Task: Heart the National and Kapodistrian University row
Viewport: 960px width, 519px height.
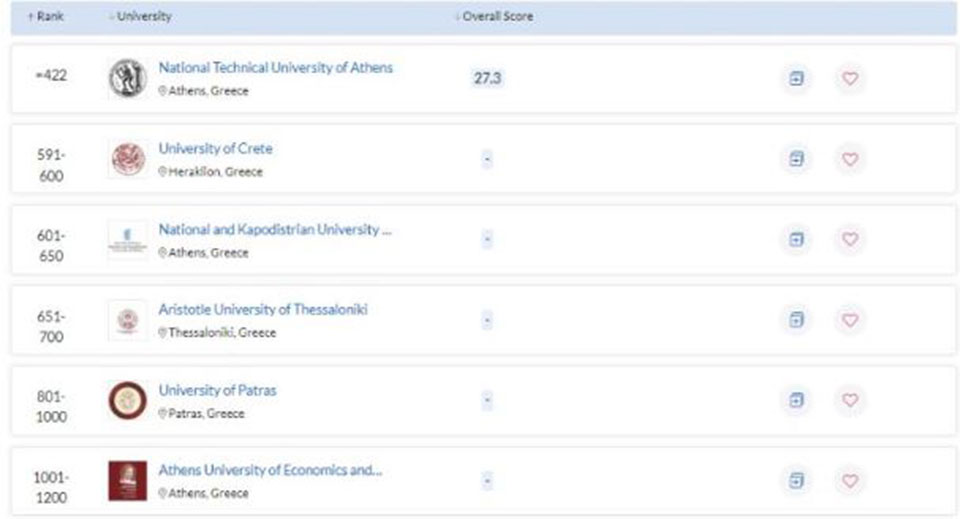Action: point(850,239)
